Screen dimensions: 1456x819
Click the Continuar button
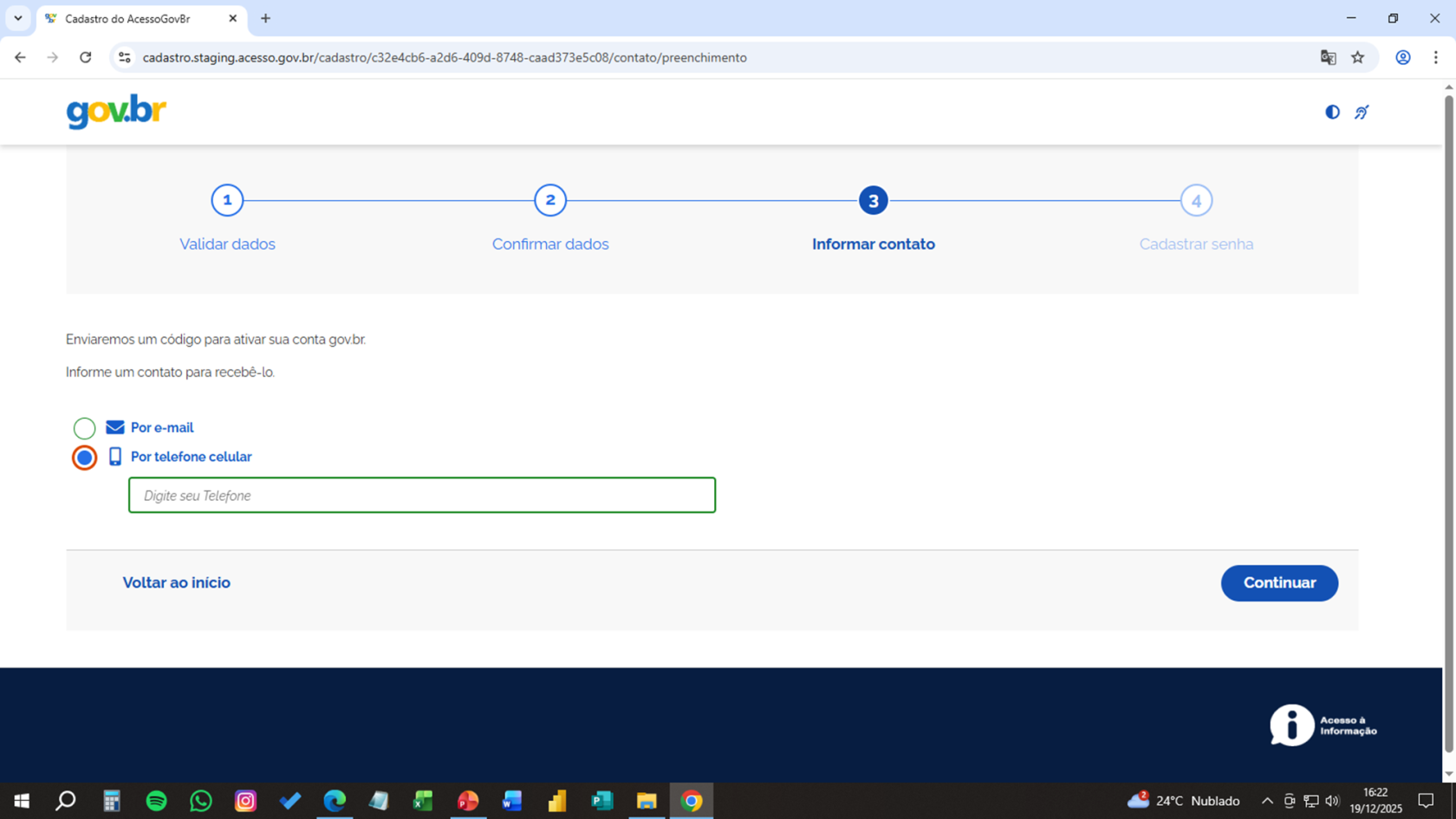coord(1278,583)
